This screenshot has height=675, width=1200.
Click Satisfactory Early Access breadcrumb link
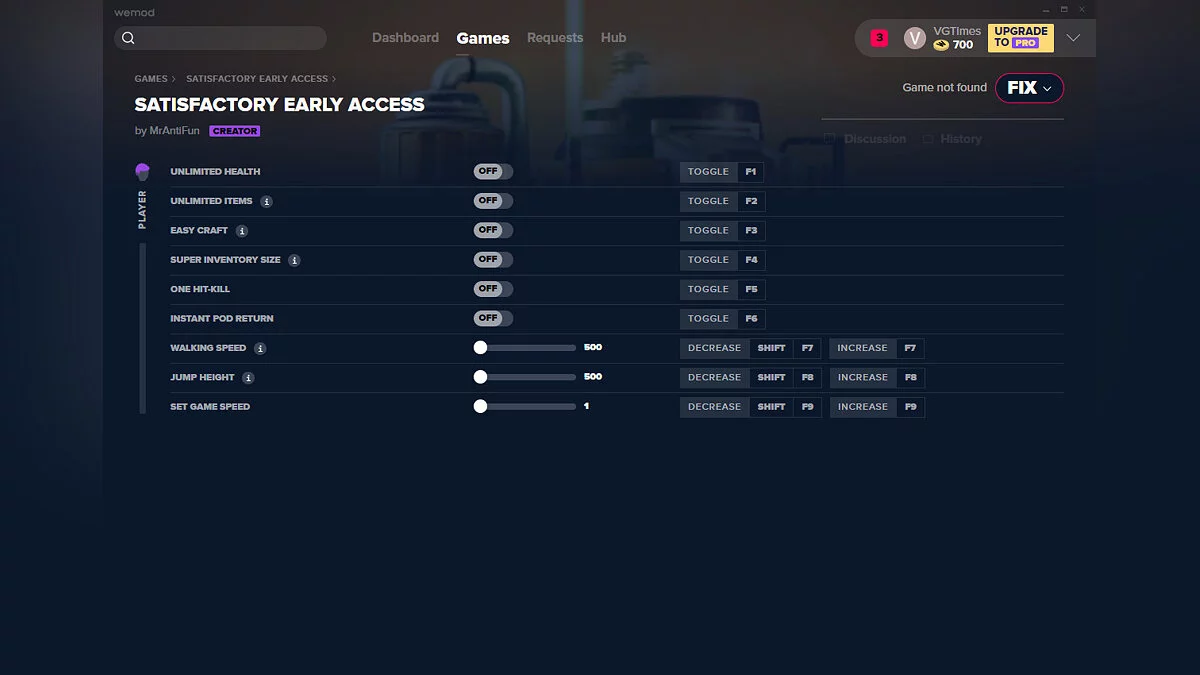[257, 79]
